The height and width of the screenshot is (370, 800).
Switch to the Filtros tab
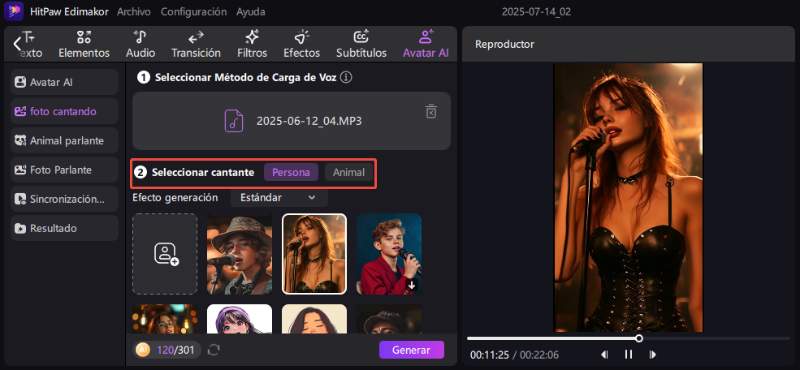click(252, 44)
